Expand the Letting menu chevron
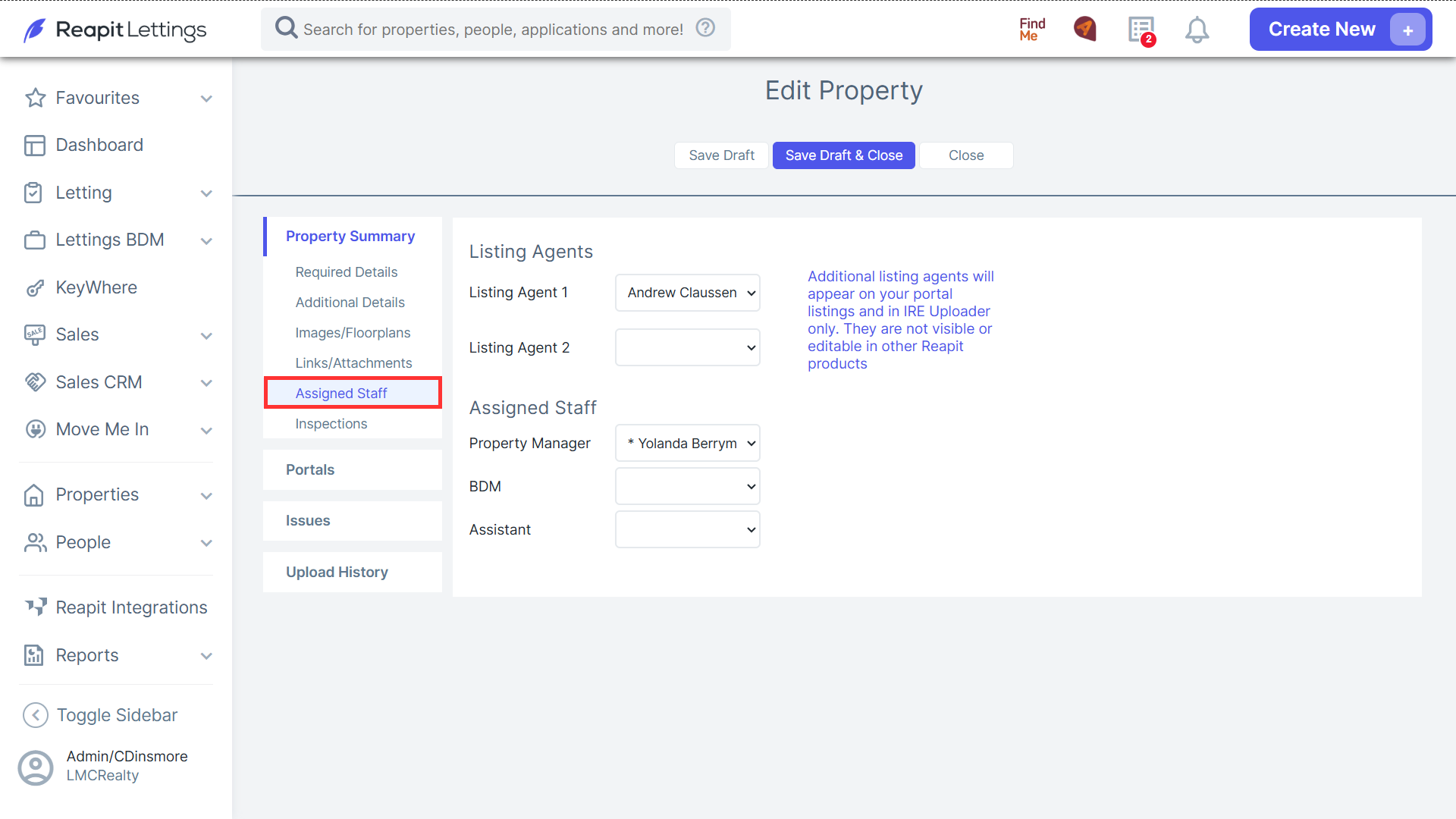The width and height of the screenshot is (1456, 819). pos(206,193)
